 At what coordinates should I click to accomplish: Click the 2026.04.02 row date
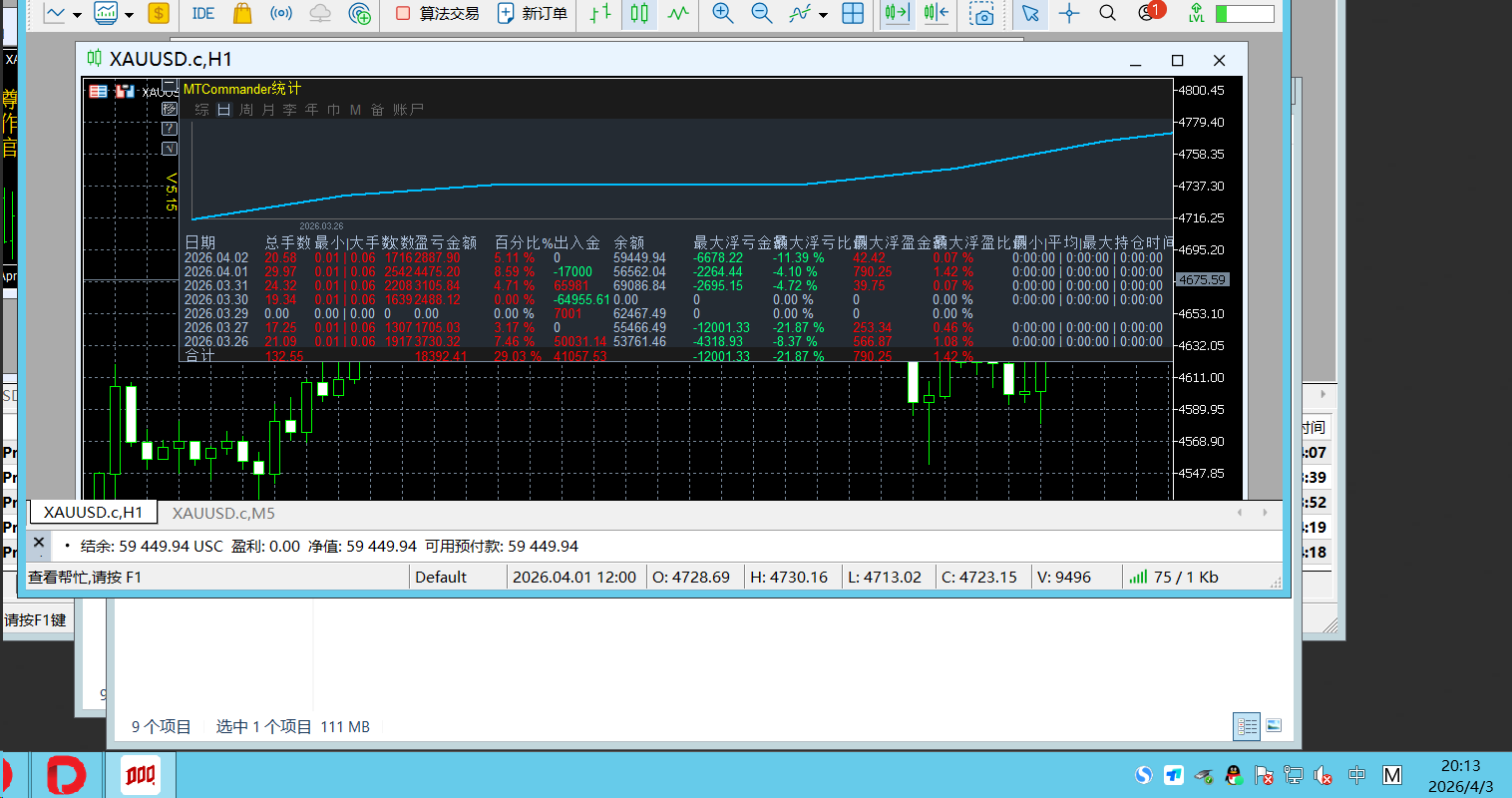216,257
